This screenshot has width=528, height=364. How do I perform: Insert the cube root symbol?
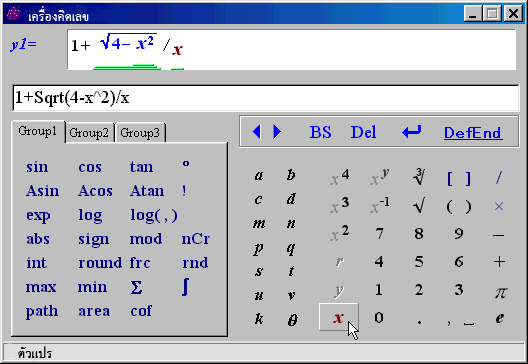pyautogui.click(x=419, y=177)
